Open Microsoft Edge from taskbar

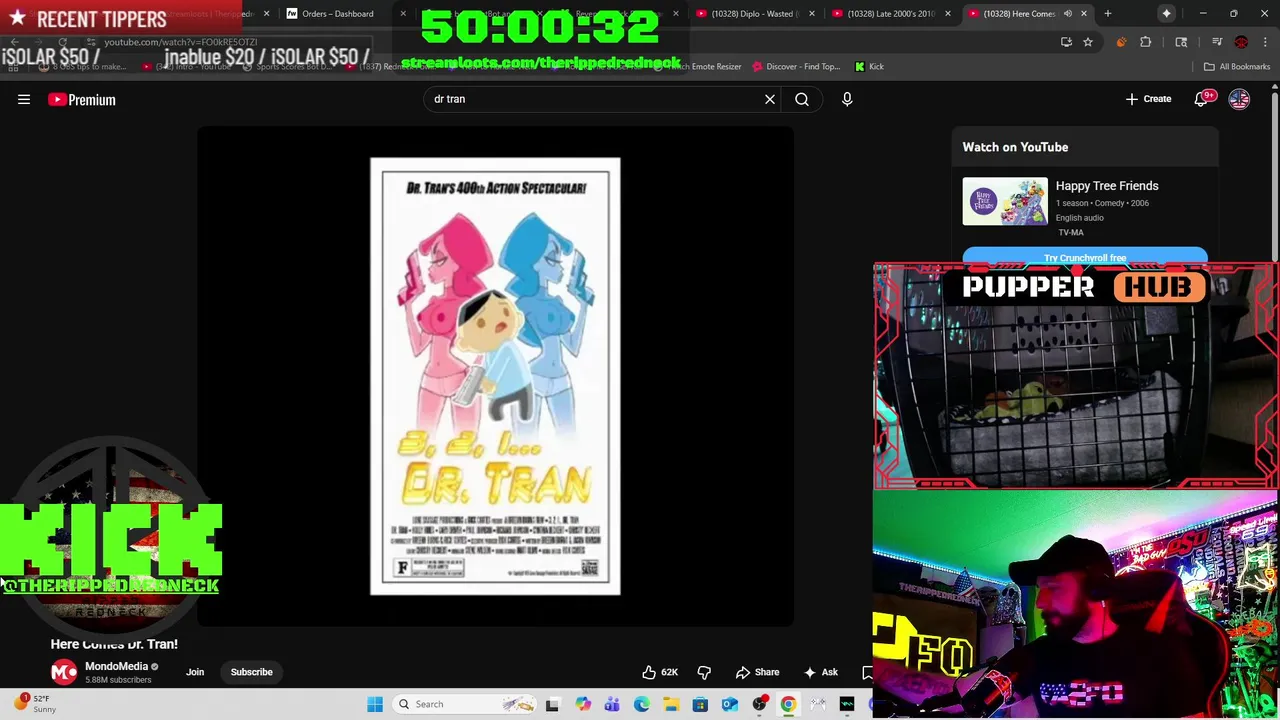[642, 704]
